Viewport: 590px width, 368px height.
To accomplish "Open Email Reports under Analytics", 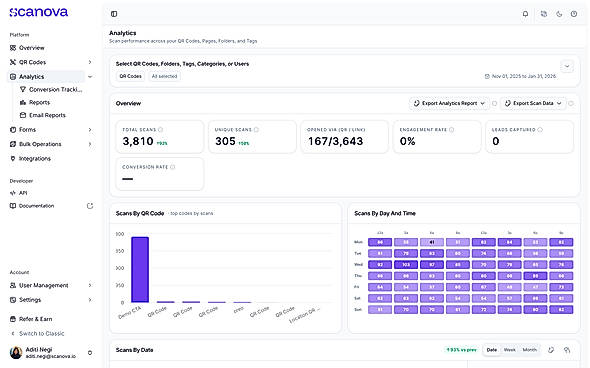I will [x=43, y=115].
